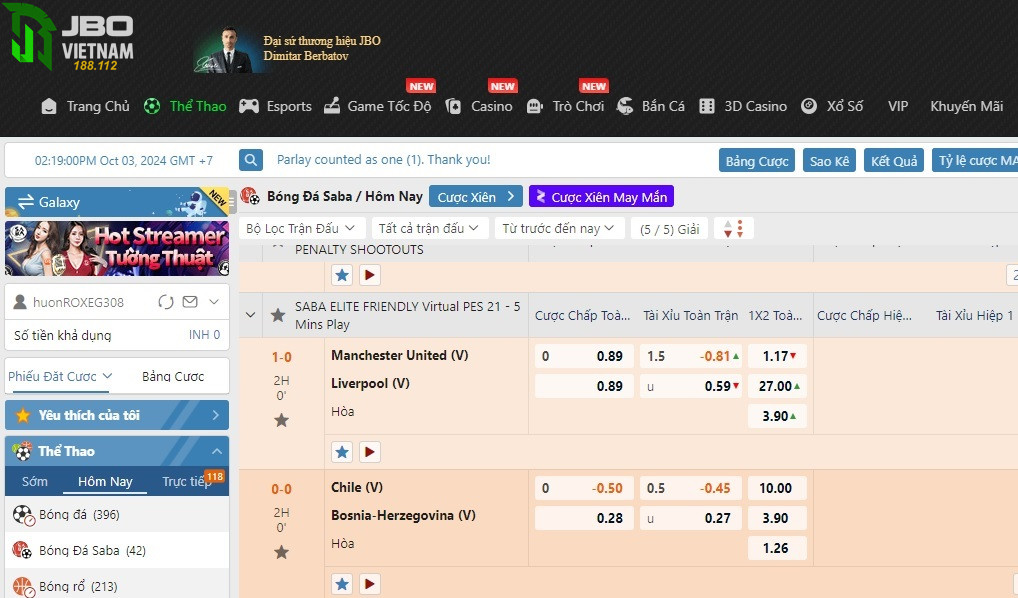Image resolution: width=1018 pixels, height=598 pixels.
Task: Pick 1X2 draw odds 1.26
Action: (777, 547)
